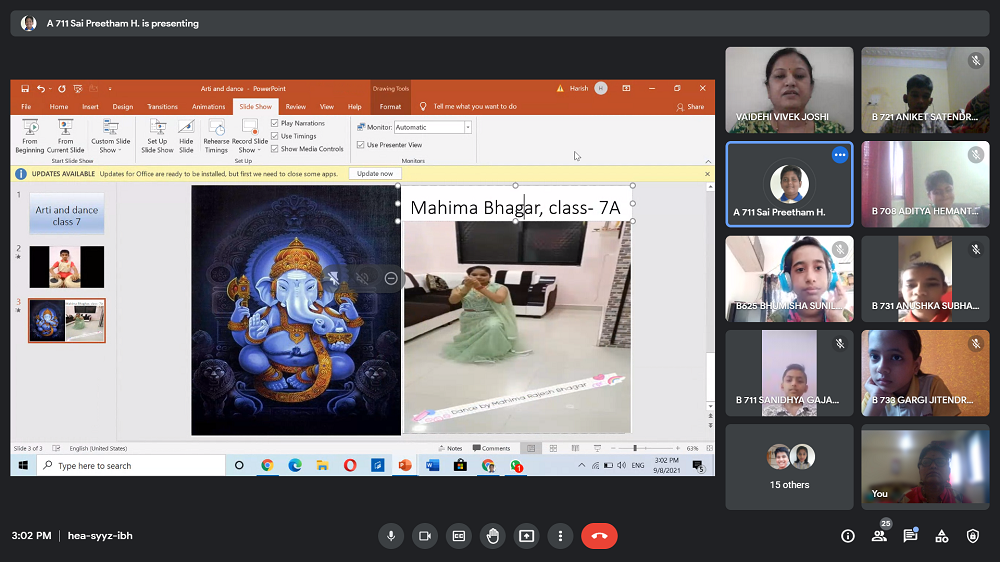Raise your hand in the meeting
The width and height of the screenshot is (1000, 562).
pos(493,536)
